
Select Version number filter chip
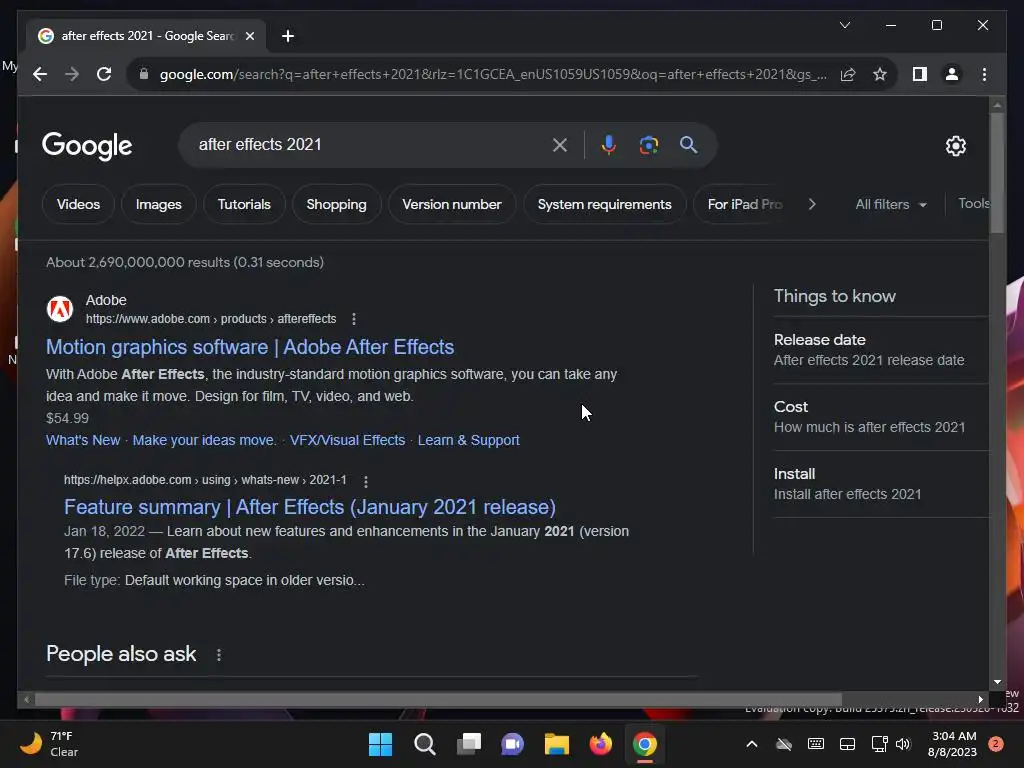click(x=452, y=204)
